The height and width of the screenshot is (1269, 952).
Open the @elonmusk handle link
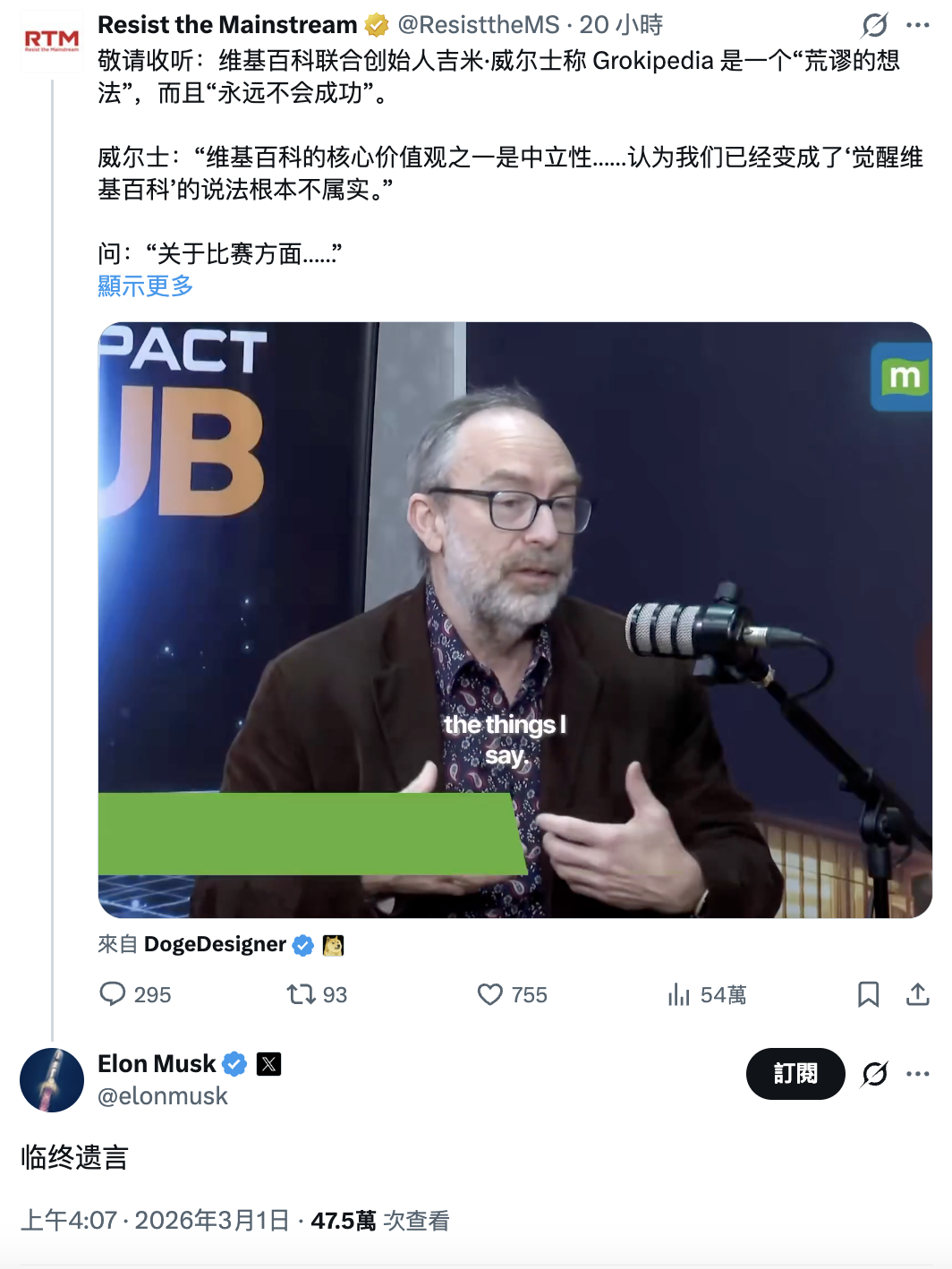point(162,1096)
